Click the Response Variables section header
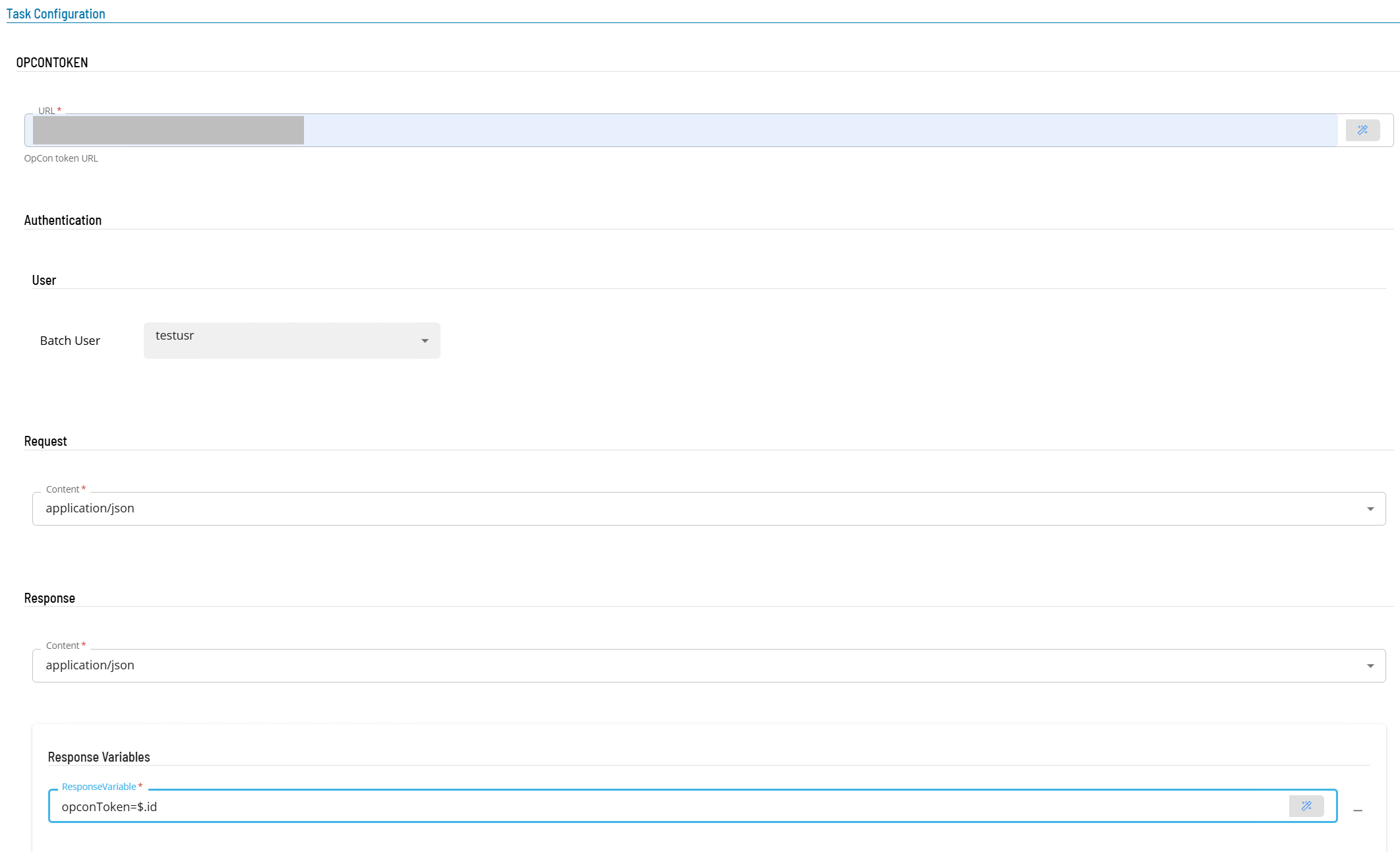 99,757
